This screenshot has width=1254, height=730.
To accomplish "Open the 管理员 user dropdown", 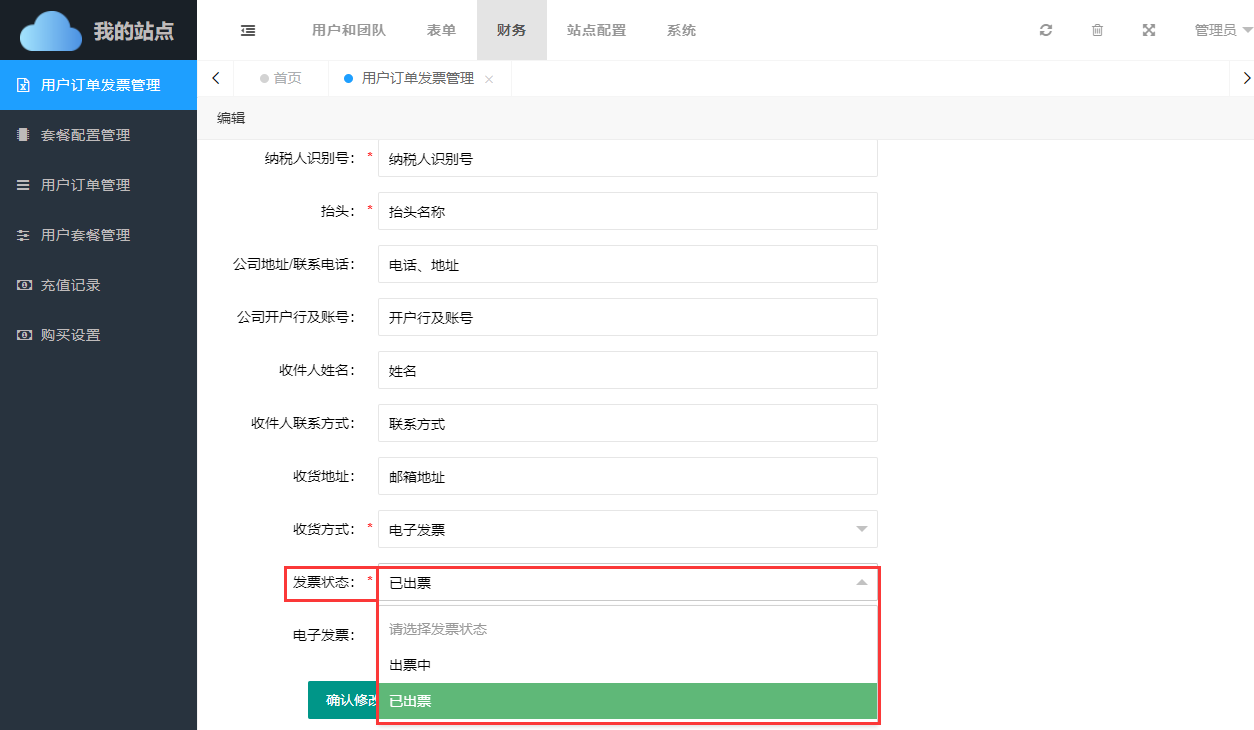I will coord(1223,30).
